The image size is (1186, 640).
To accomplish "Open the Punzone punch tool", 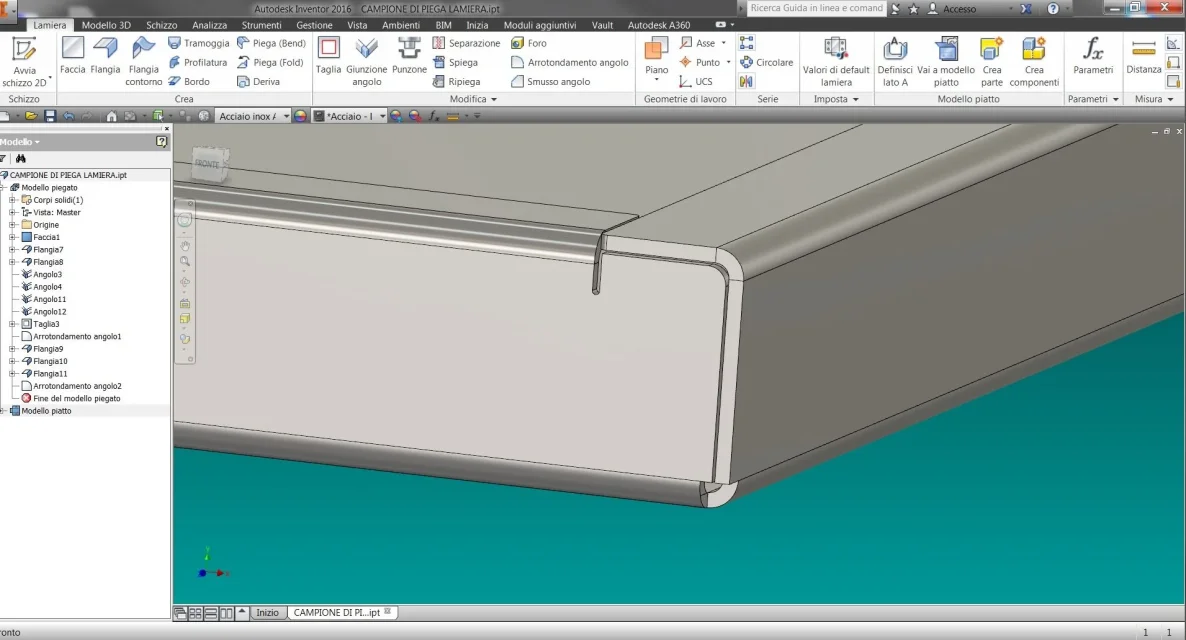I will click(x=409, y=56).
